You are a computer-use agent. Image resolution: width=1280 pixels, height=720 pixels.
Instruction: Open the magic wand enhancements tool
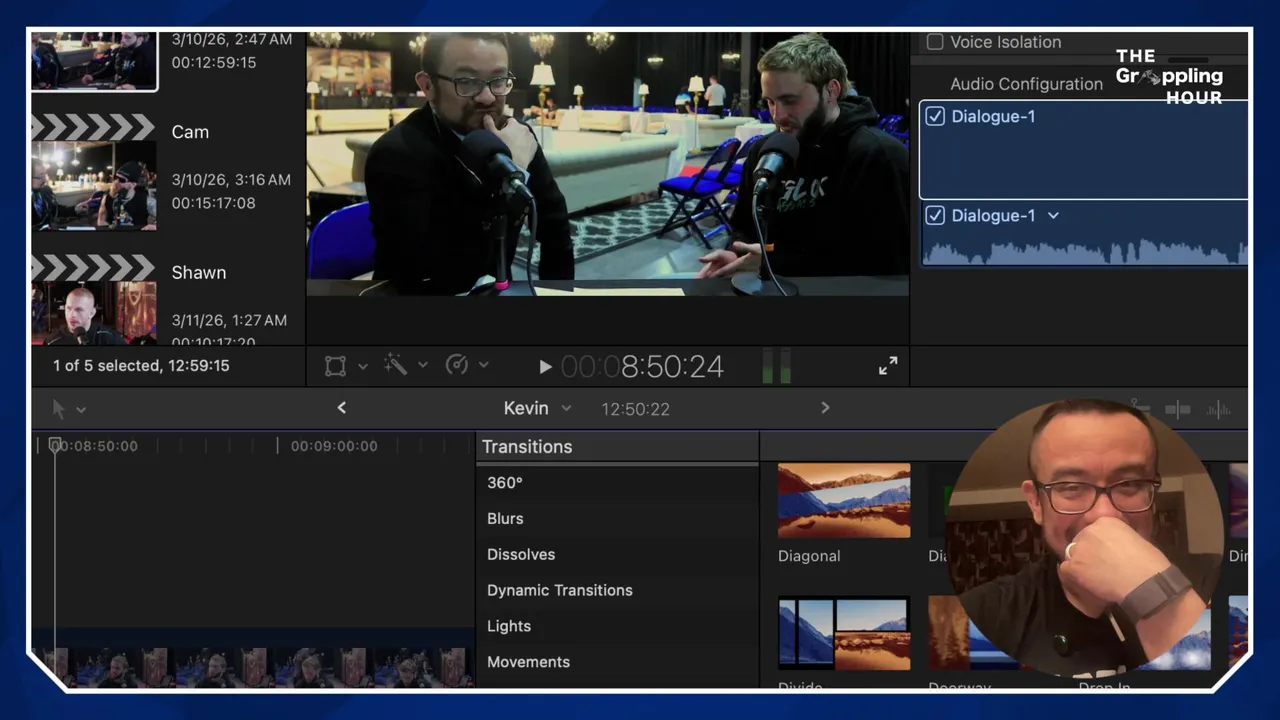point(396,366)
